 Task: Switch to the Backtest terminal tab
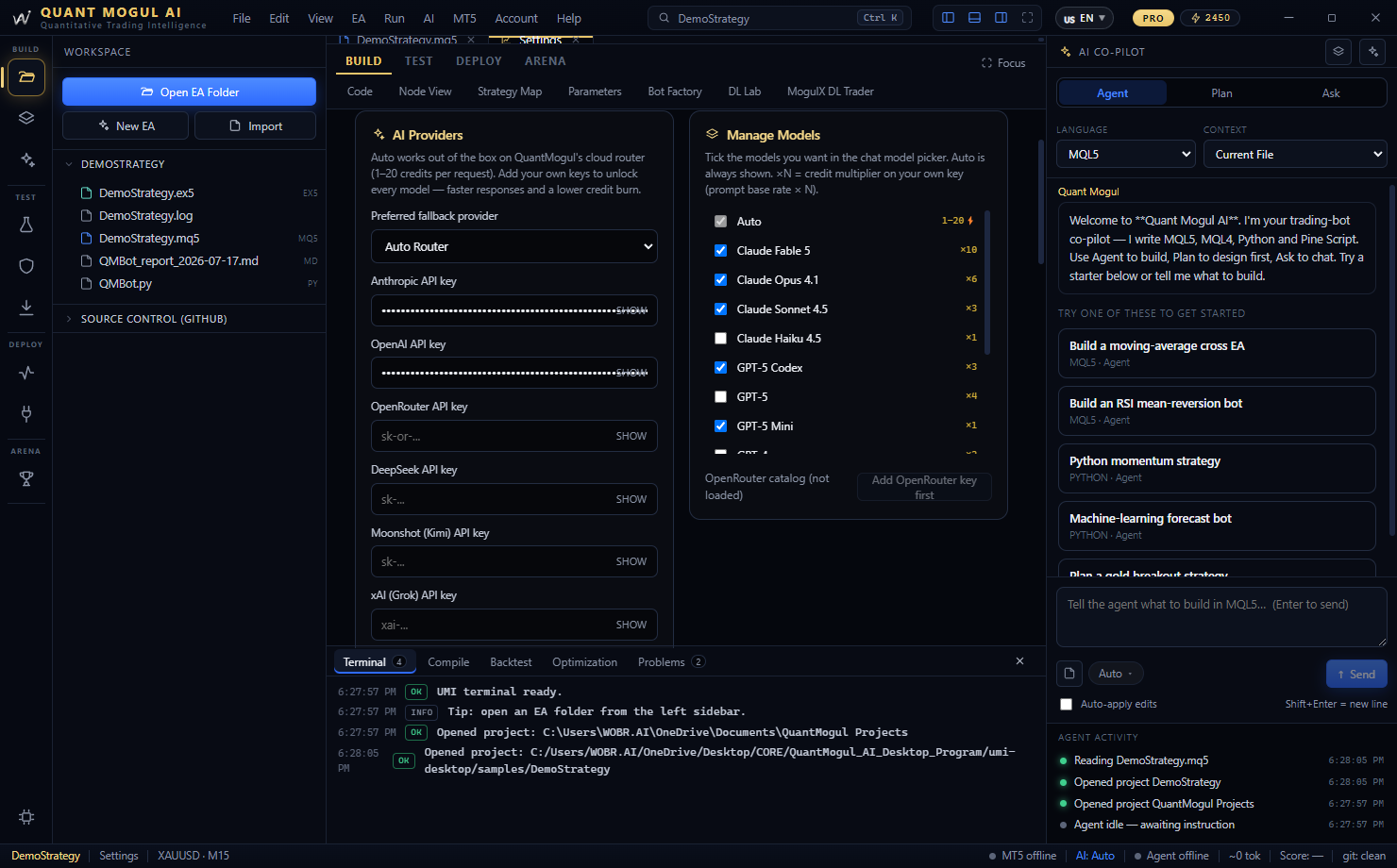511,662
